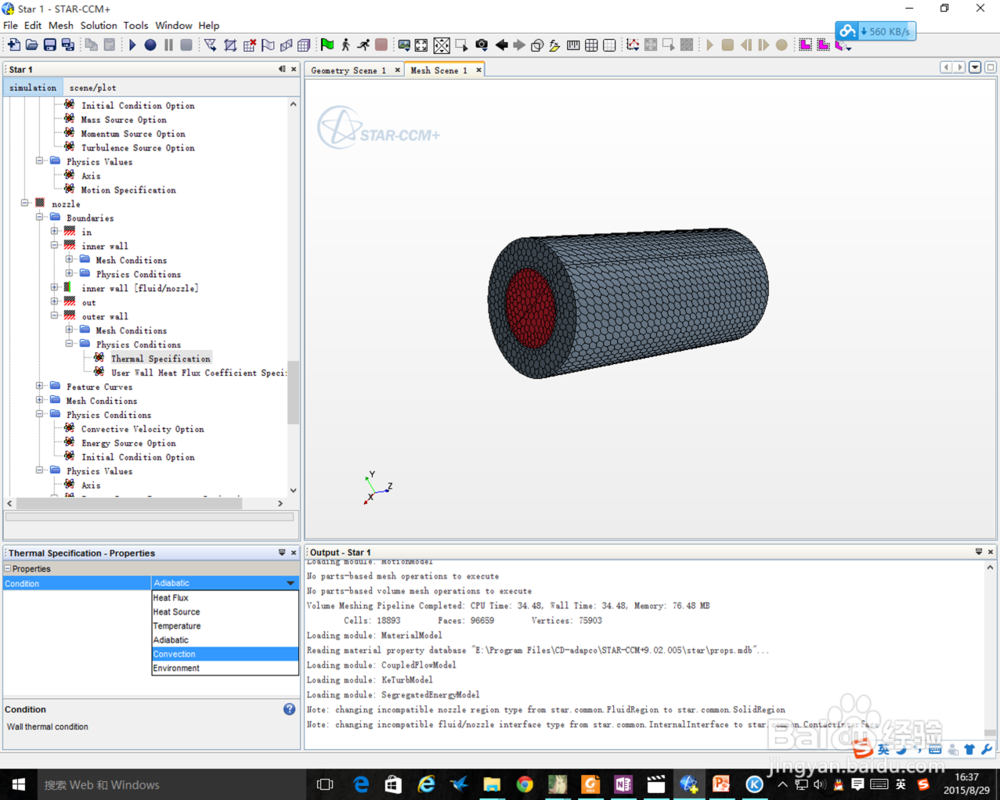Select 'inner wall [fluid/nozzle]' interface boundary
Image resolution: width=1000 pixels, height=800 pixels.
(140, 288)
